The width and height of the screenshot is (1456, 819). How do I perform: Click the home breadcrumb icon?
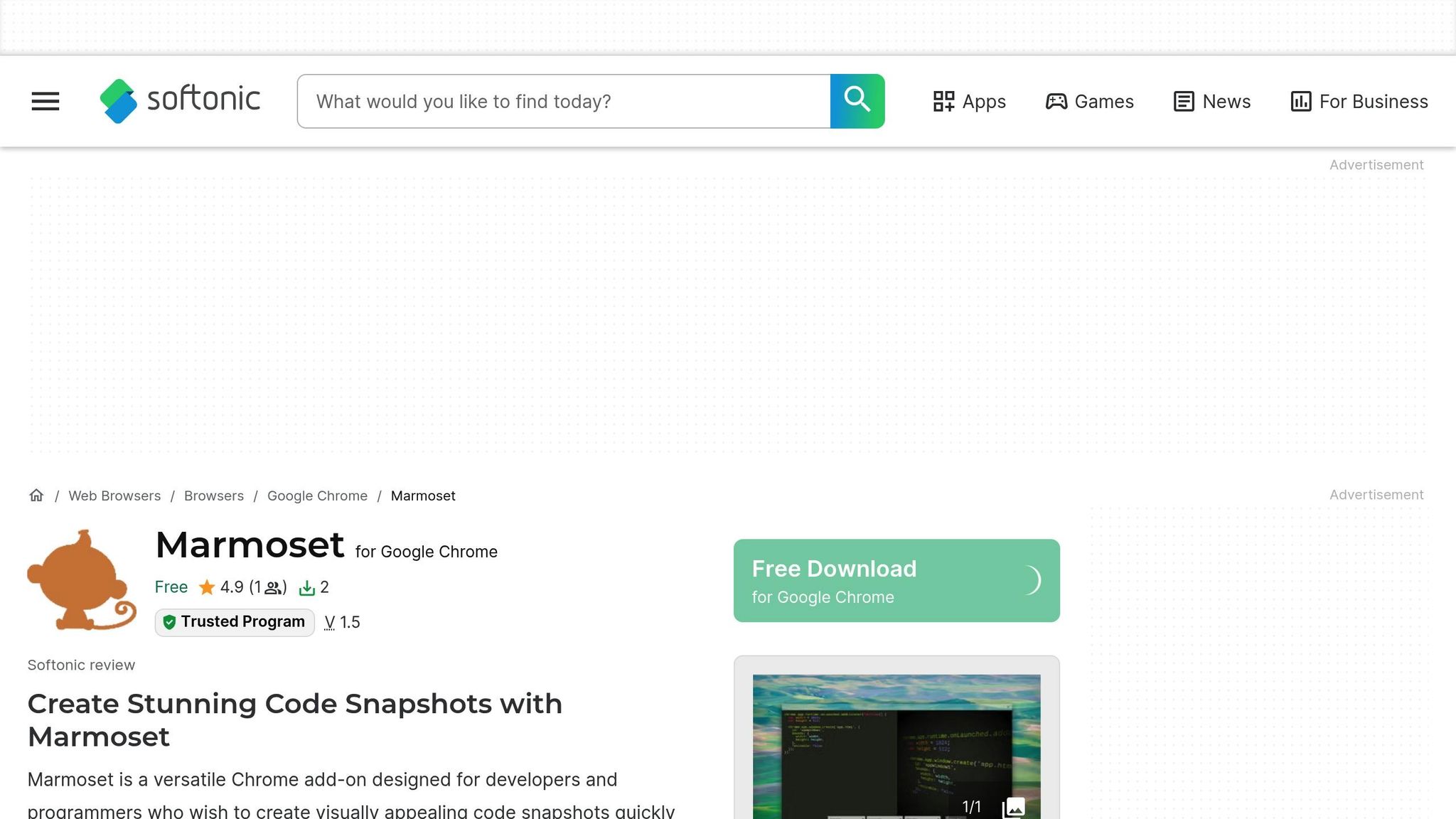36,496
